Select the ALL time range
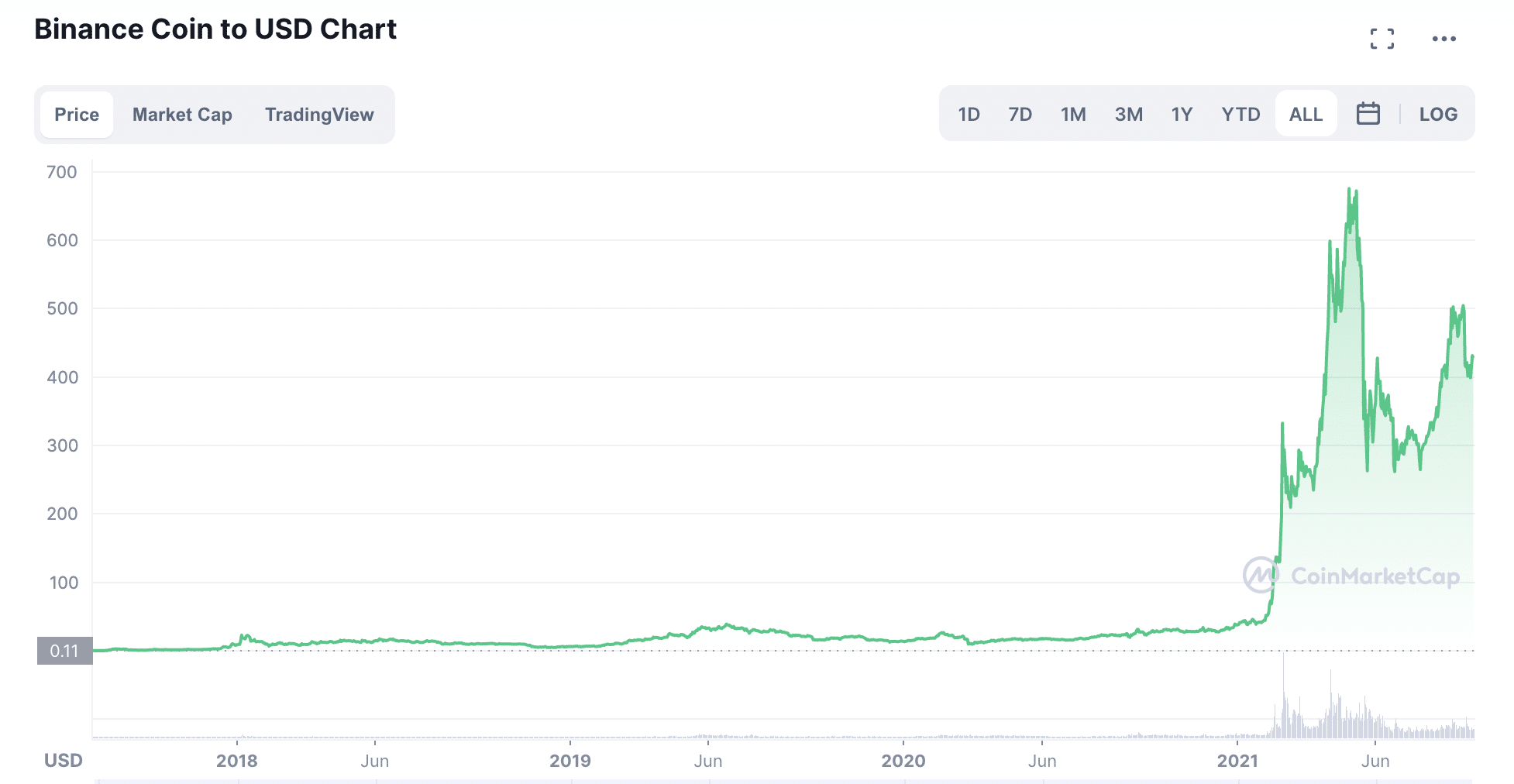 (x=1306, y=115)
